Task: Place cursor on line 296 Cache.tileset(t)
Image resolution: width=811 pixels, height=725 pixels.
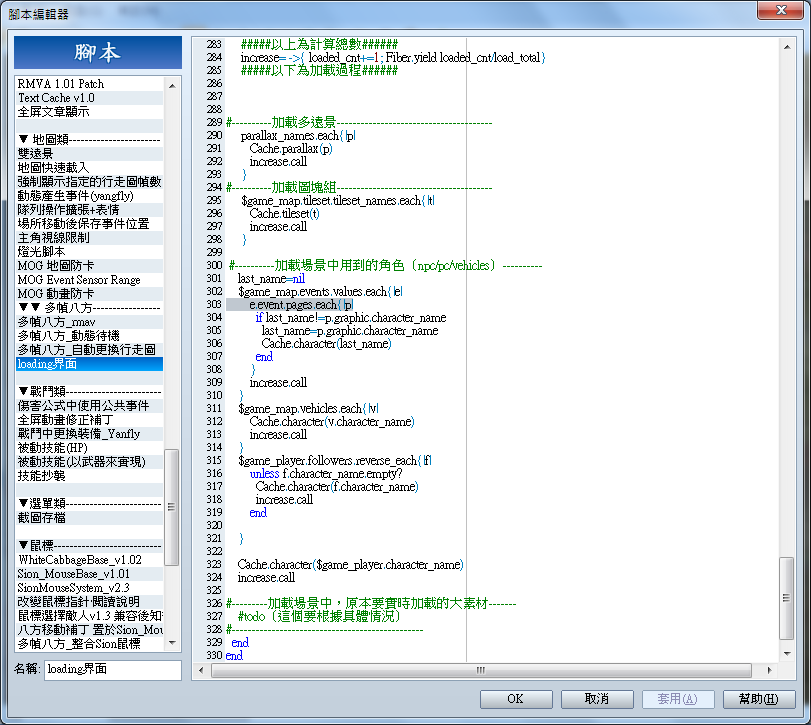Action: 284,214
